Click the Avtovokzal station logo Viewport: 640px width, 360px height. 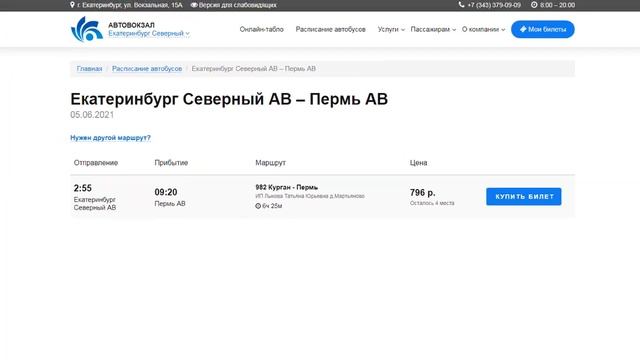[x=87, y=29]
